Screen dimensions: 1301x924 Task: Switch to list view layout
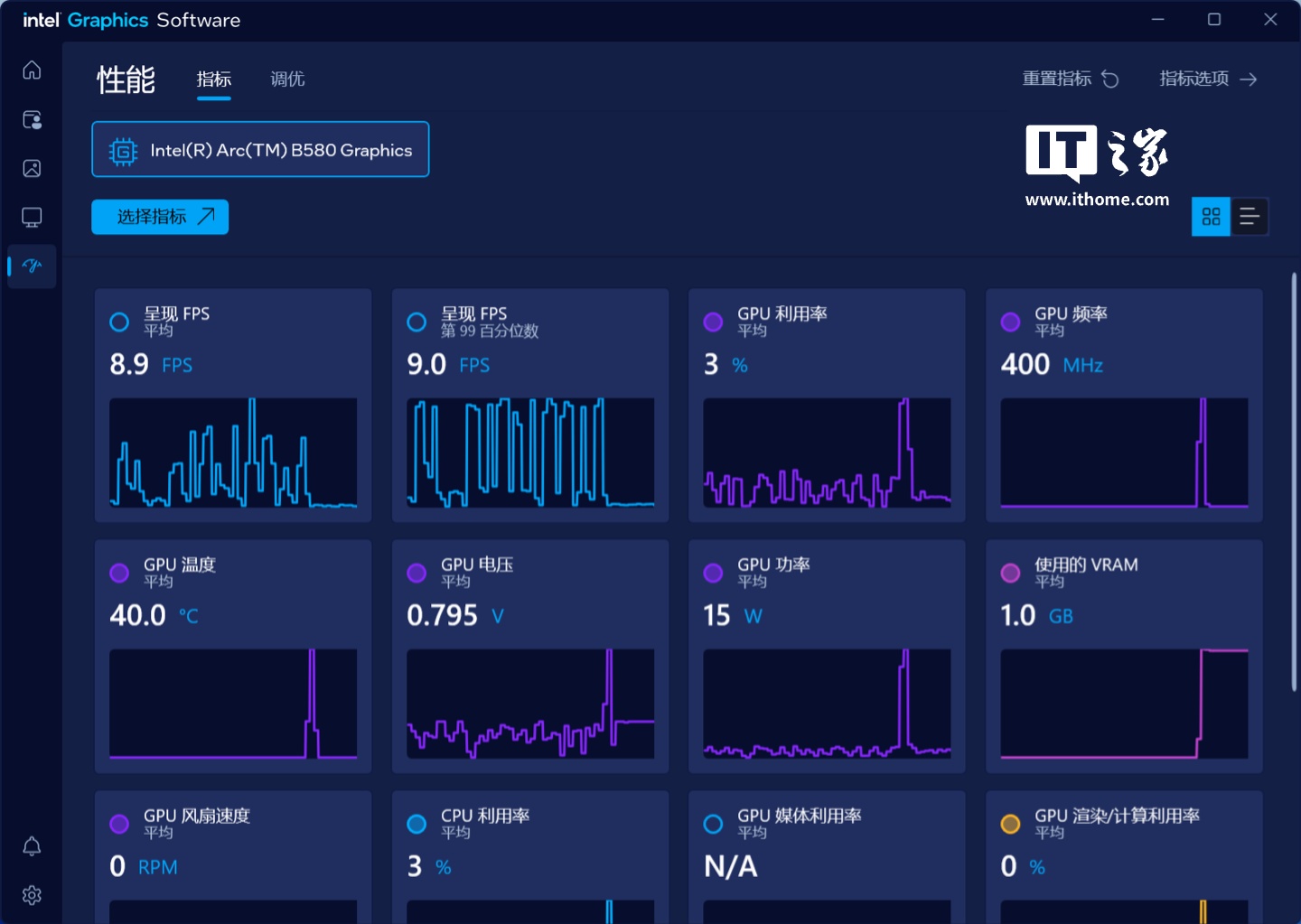(1250, 217)
